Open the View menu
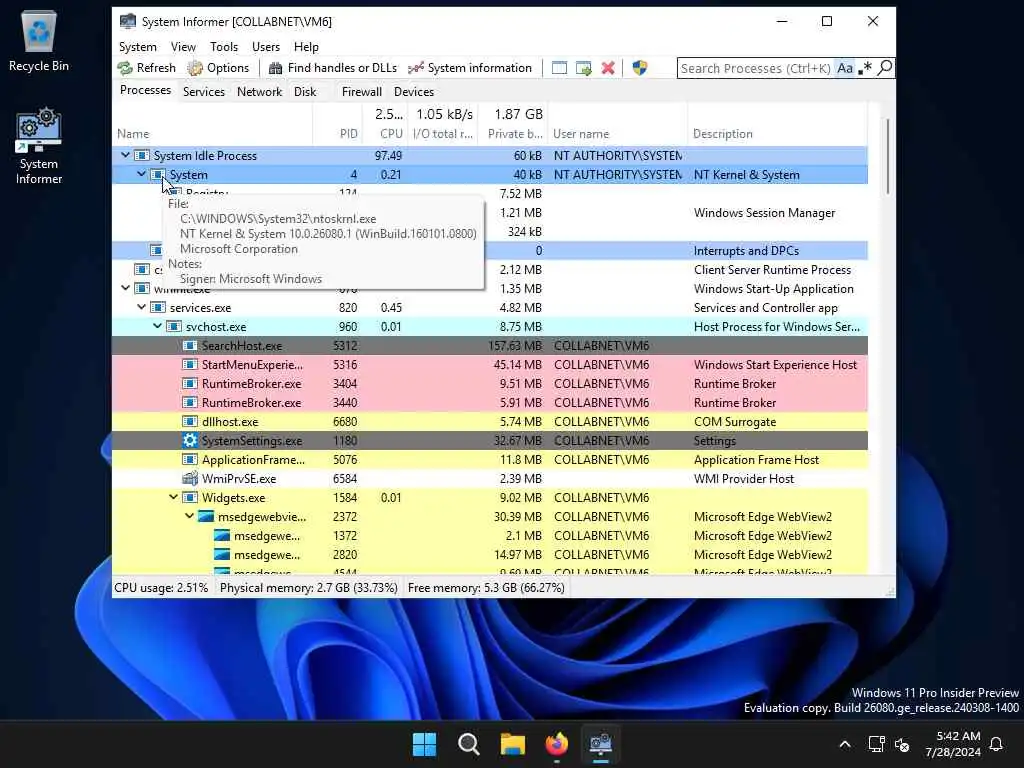 pos(184,47)
